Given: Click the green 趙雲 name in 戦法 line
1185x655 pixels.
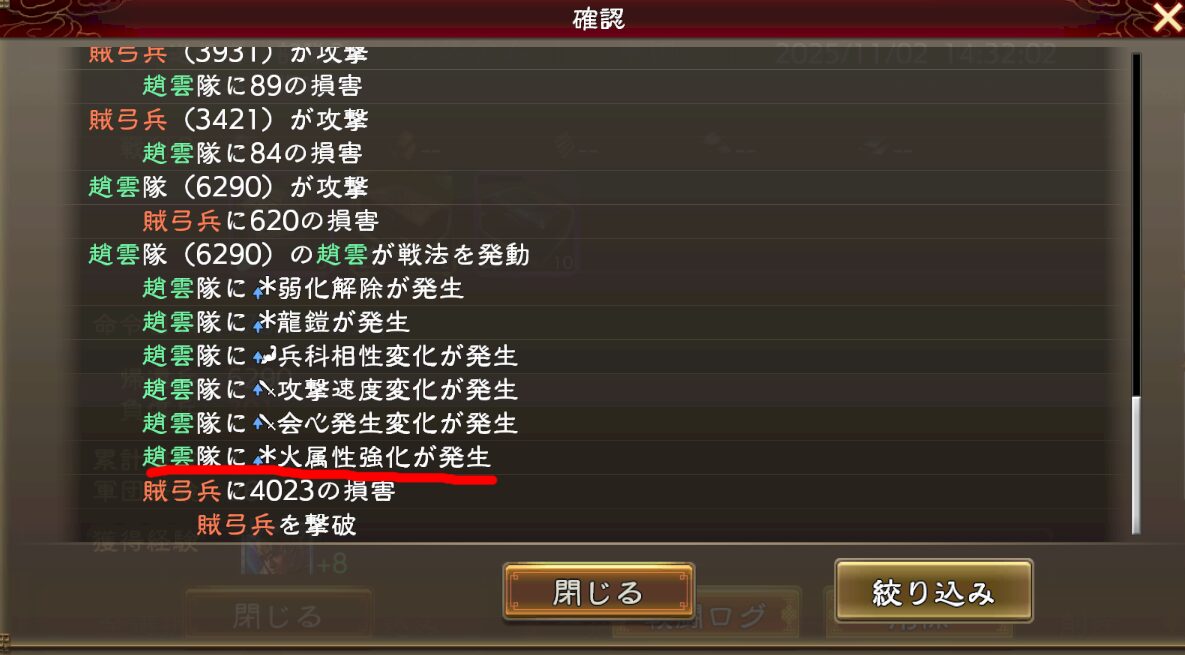Looking at the screenshot, I should [x=342, y=255].
